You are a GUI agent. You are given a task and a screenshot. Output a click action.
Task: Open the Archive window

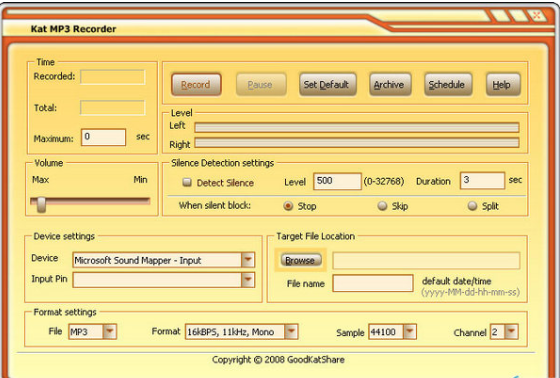pos(390,85)
